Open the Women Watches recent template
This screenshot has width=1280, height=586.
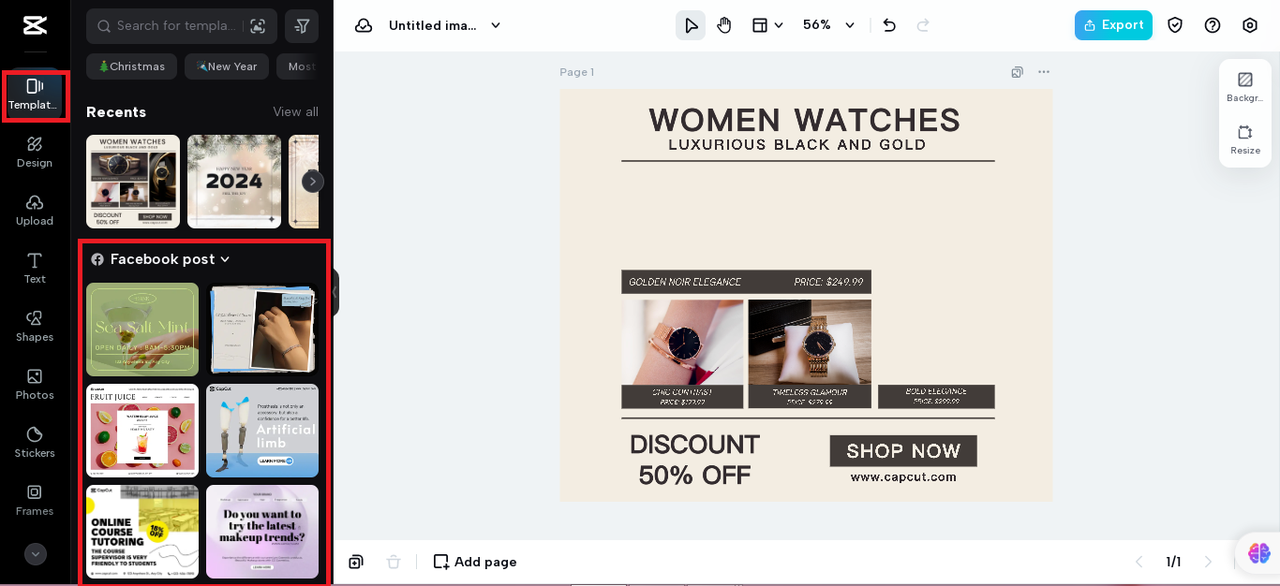pos(133,181)
